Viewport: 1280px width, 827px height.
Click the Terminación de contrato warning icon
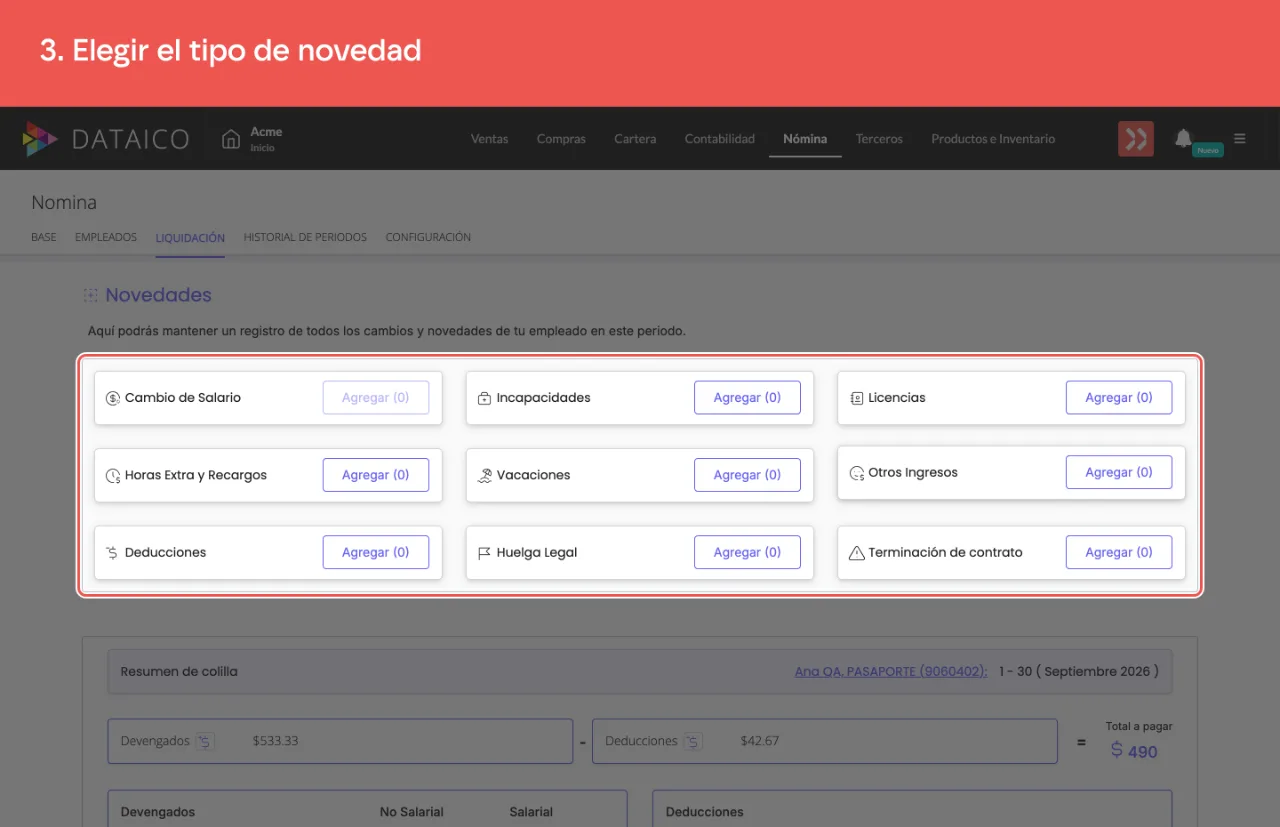coord(857,553)
